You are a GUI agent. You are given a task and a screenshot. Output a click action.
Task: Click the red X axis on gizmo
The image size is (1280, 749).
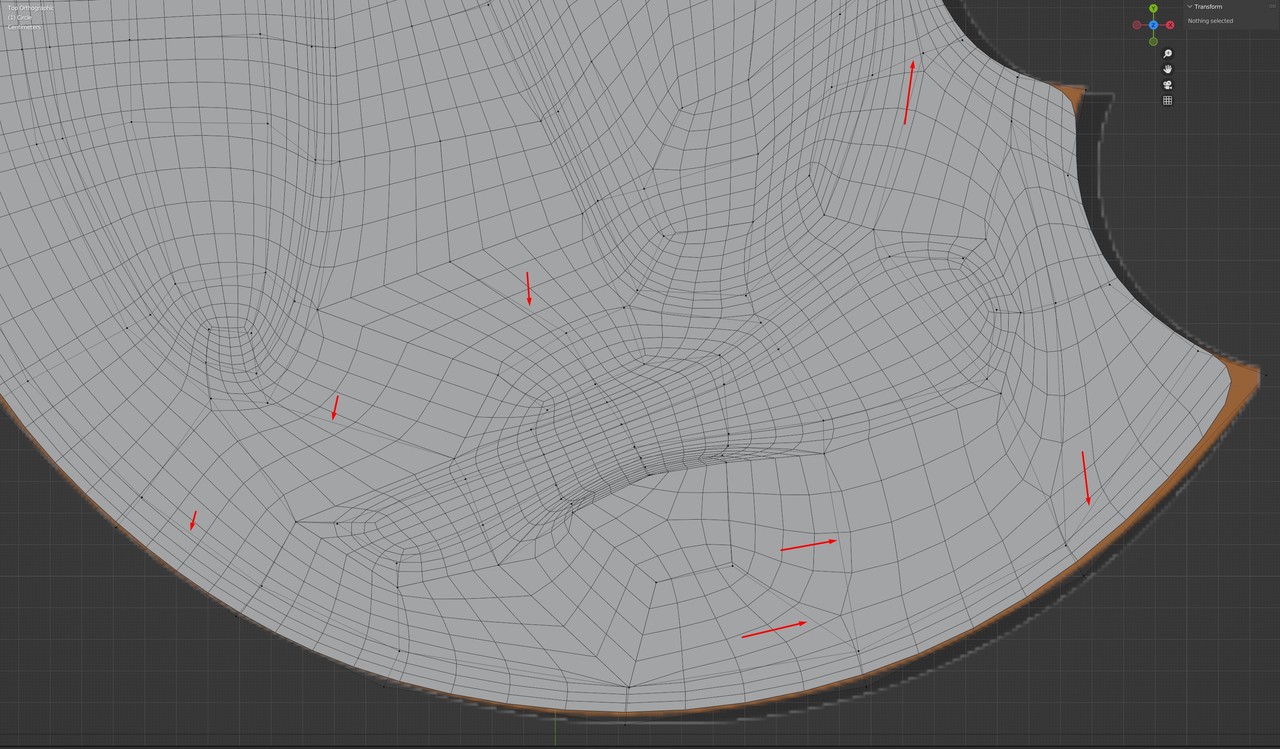coord(1170,24)
